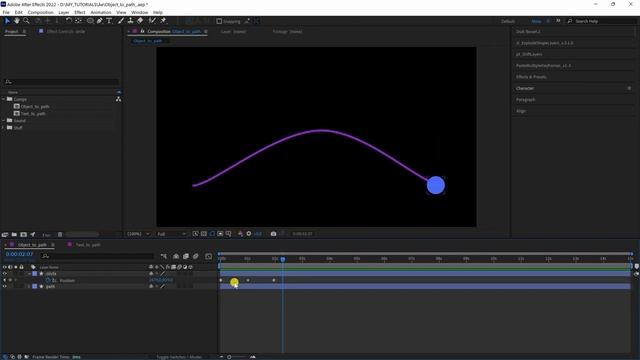Select the Ellipse shape tool
This screenshot has width=640, height=360.
[x=90, y=20]
